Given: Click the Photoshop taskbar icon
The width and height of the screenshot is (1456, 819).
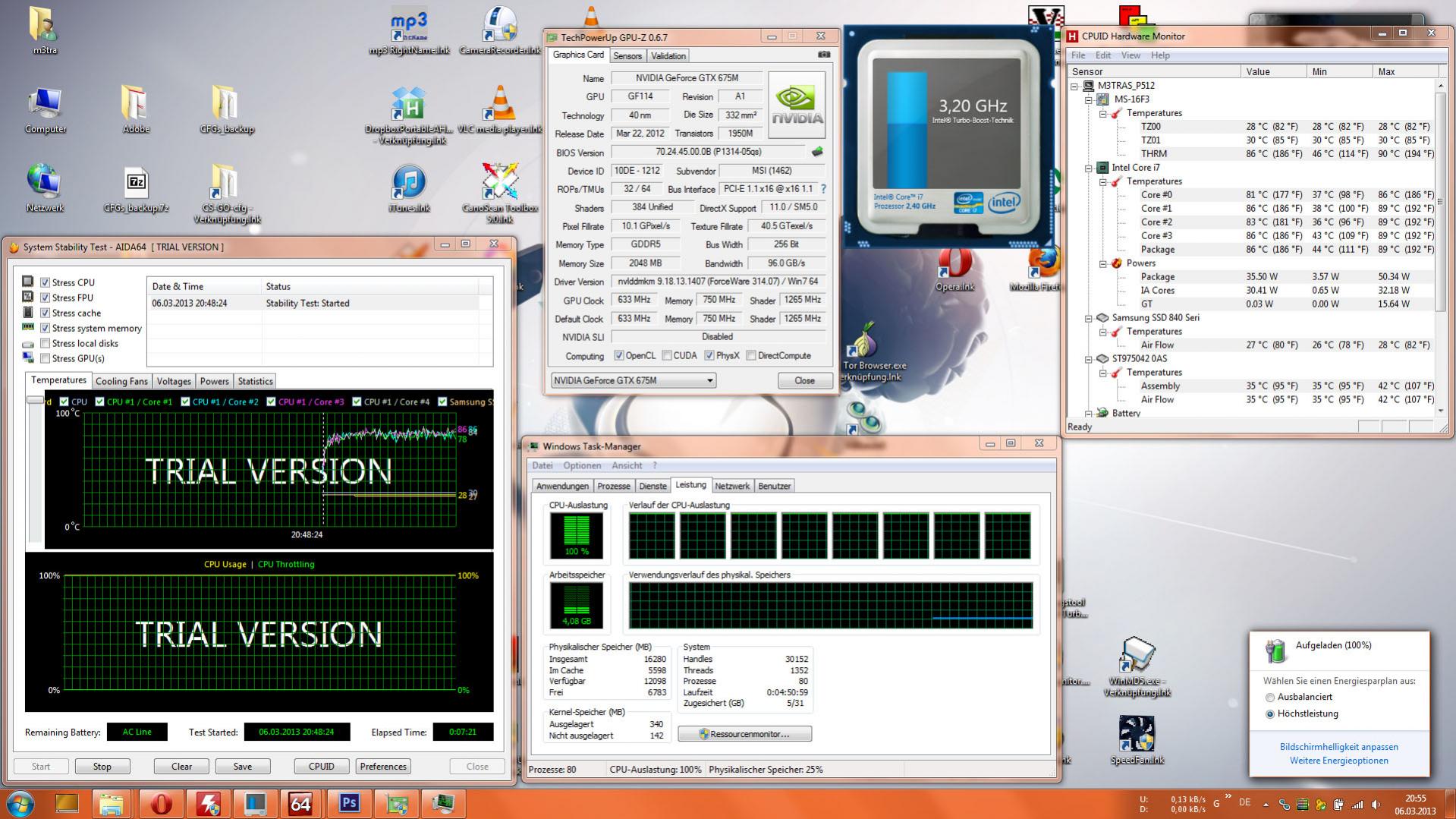Looking at the screenshot, I should click(x=349, y=803).
